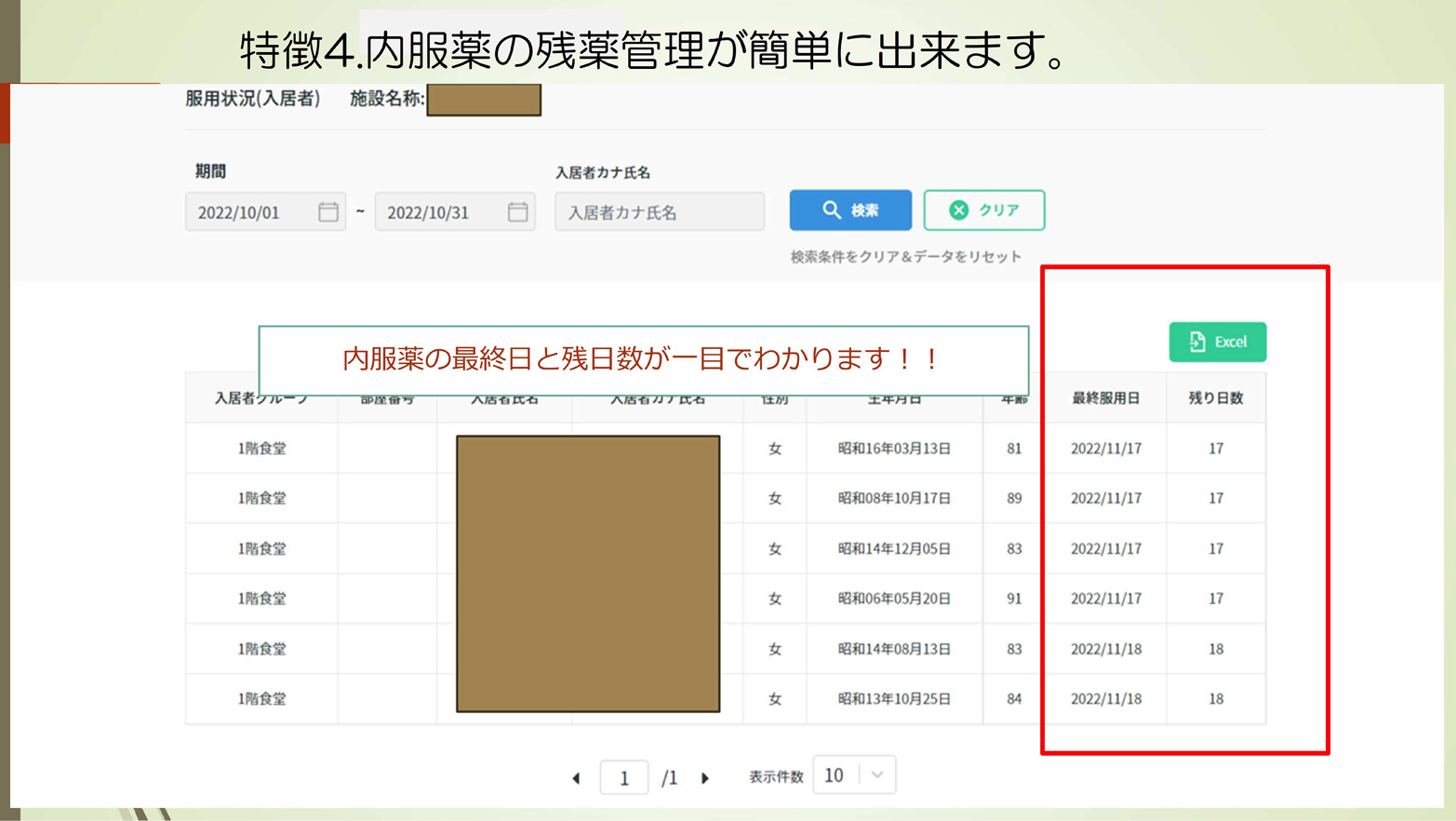Click the X icon in the クリア button

pyautogui.click(x=958, y=210)
